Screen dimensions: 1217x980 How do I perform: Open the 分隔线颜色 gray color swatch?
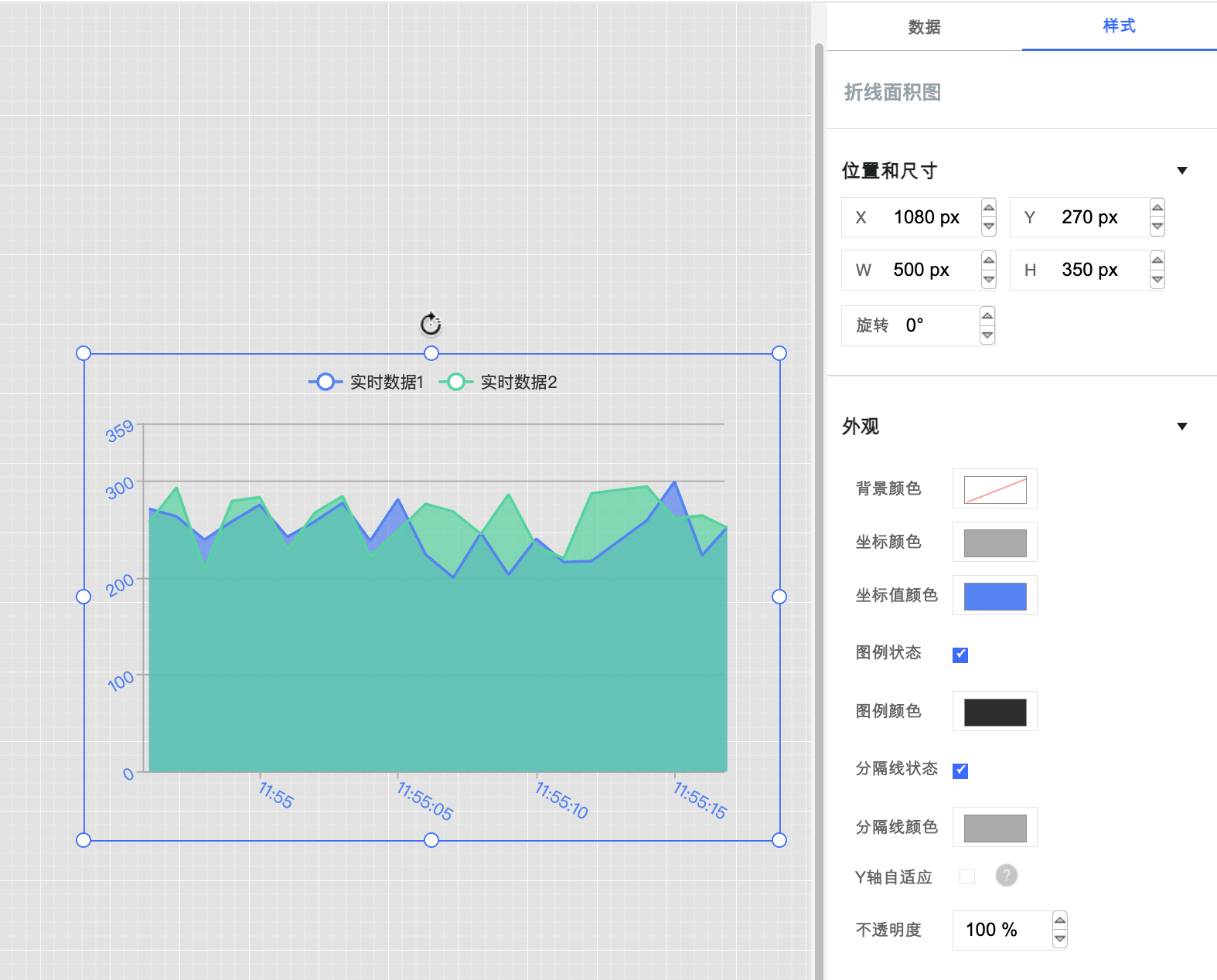tap(995, 828)
